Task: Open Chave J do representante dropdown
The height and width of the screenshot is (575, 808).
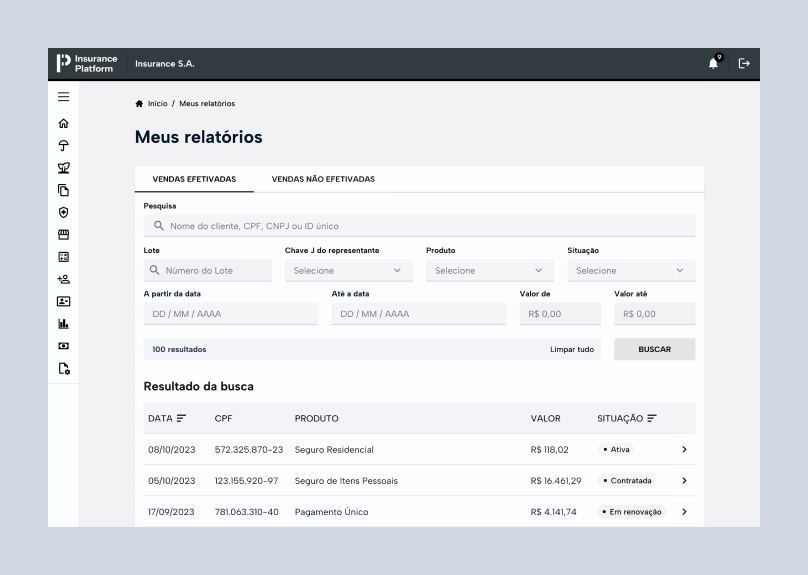Action: click(x=349, y=270)
